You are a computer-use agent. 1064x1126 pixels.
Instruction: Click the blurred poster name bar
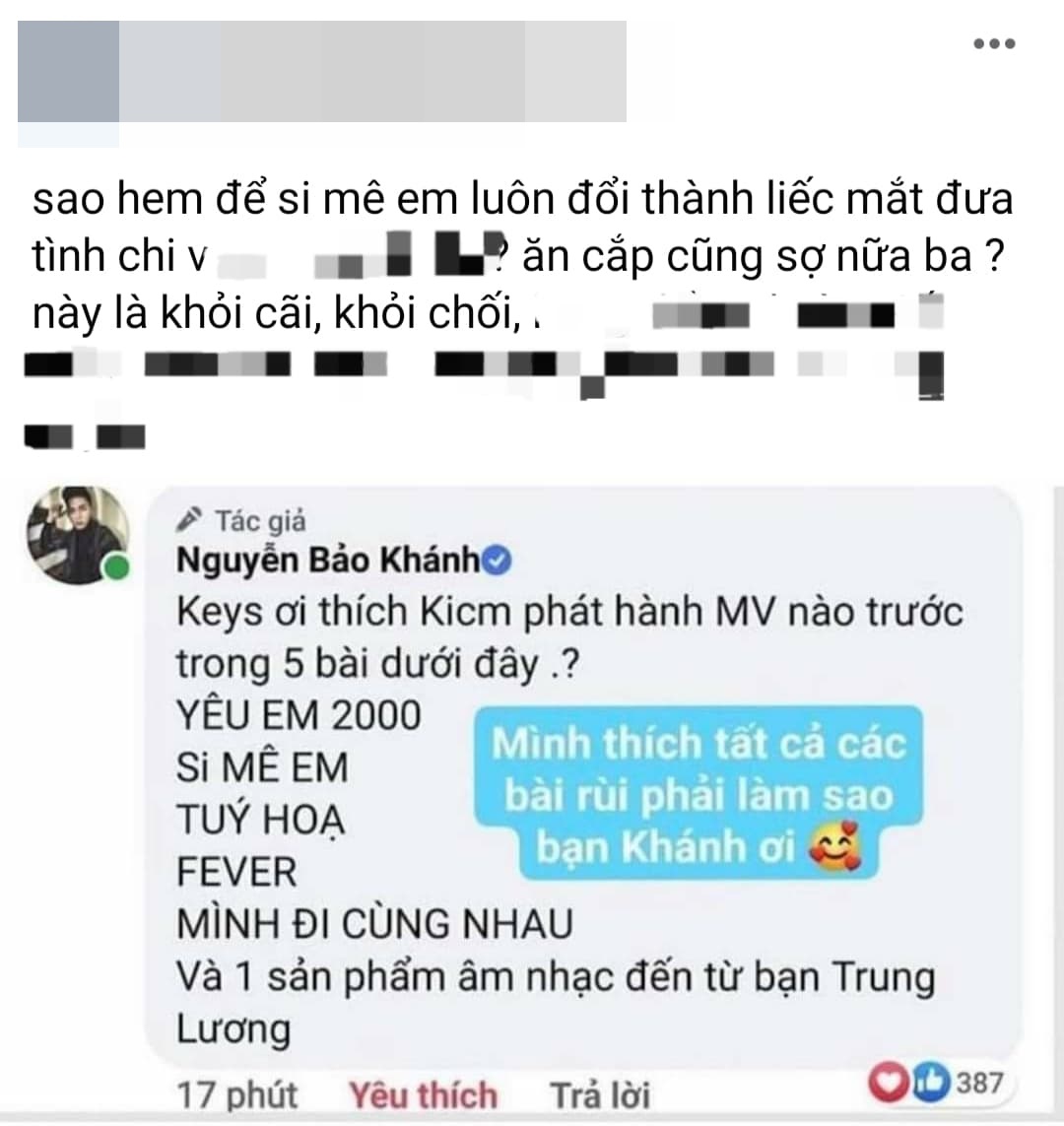click(x=372, y=71)
